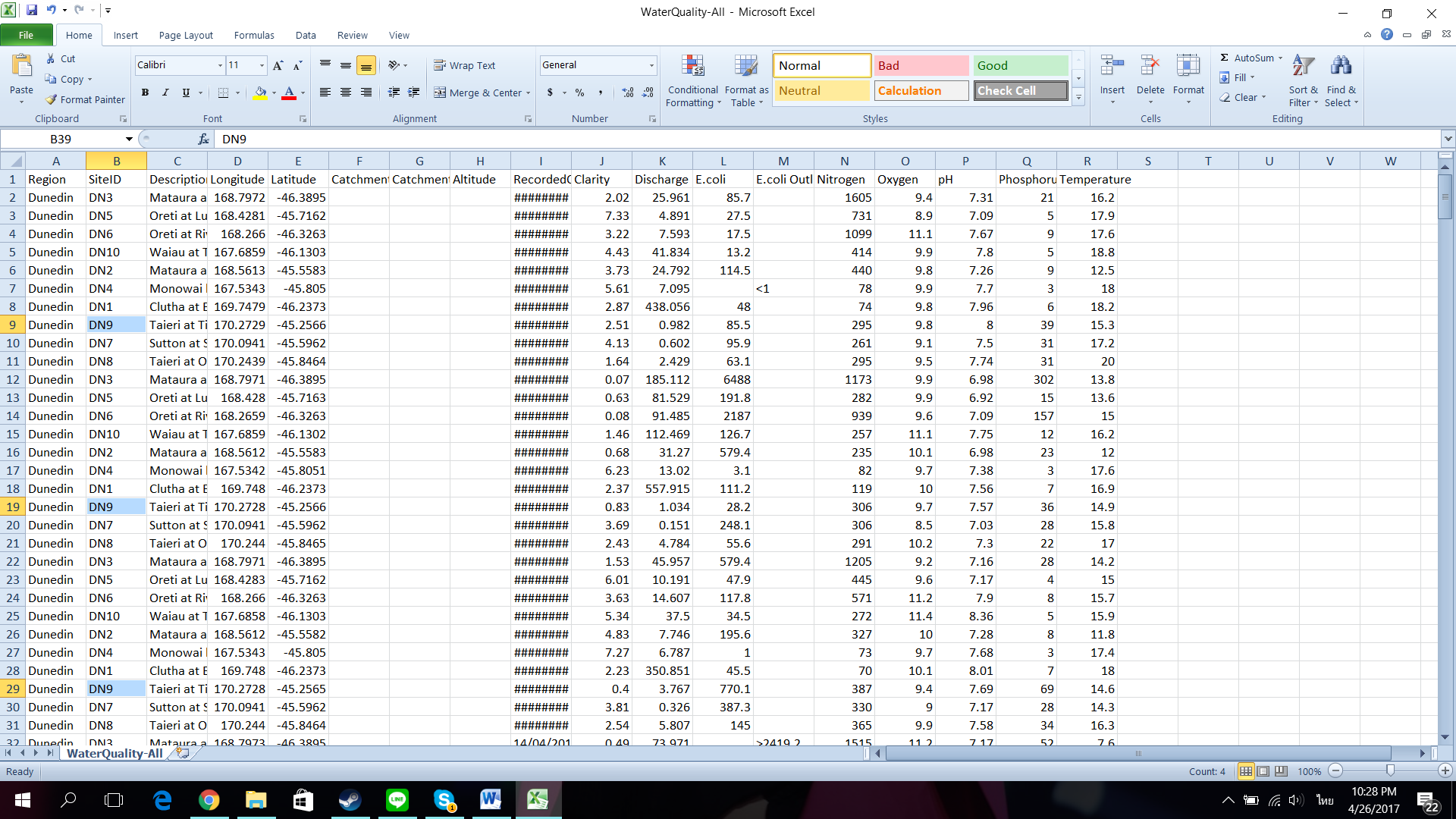
Task: Open the Name Box dropdown arrow
Action: point(129,139)
